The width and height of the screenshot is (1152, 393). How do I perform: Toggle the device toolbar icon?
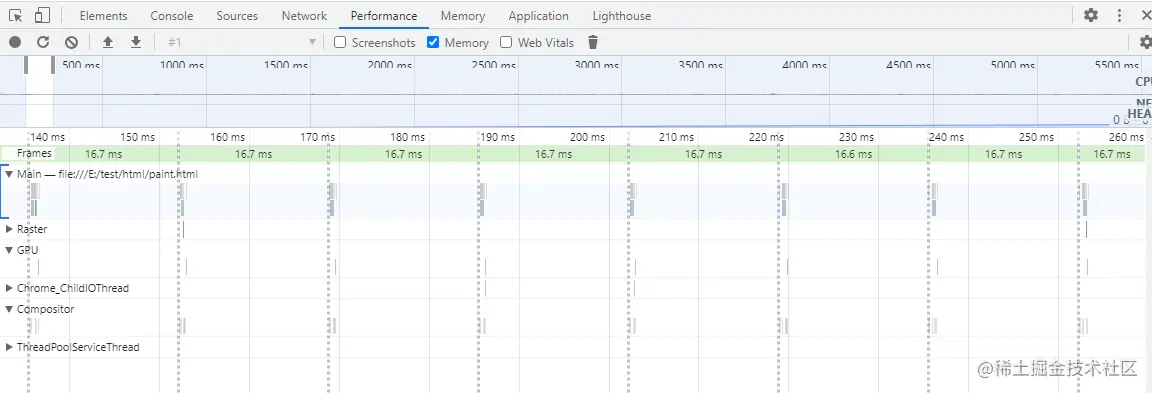click(x=43, y=15)
